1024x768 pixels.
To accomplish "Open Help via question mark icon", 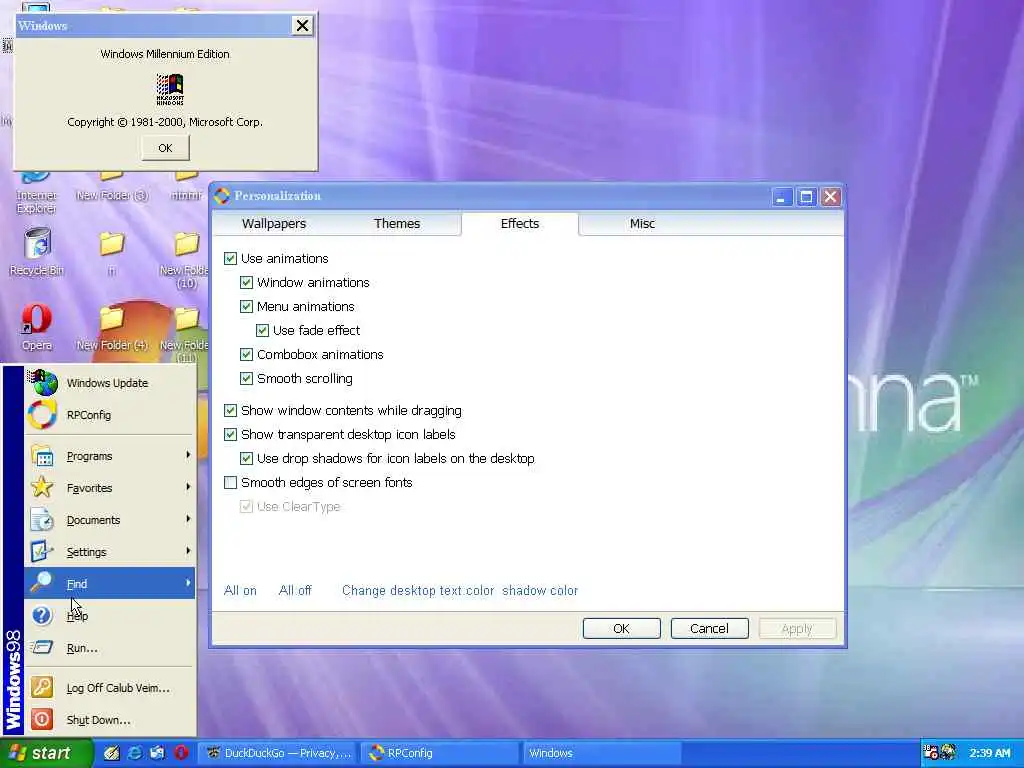I will [x=42, y=615].
